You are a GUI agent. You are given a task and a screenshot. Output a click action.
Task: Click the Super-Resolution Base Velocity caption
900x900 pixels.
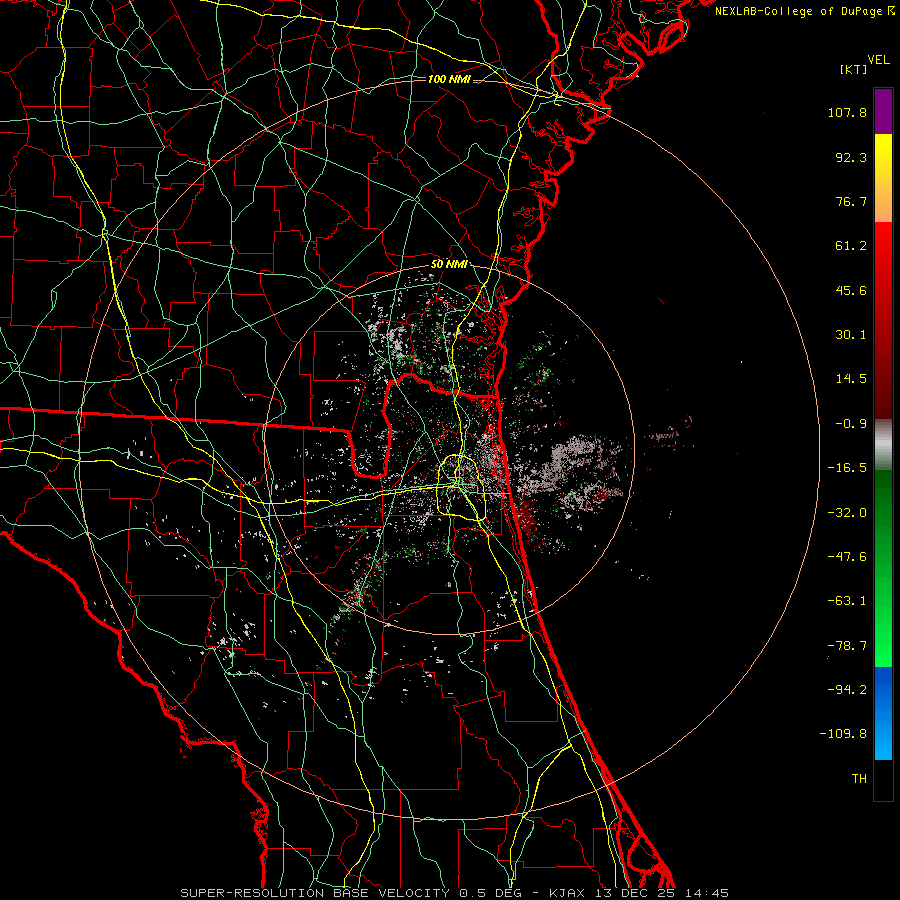[454, 893]
